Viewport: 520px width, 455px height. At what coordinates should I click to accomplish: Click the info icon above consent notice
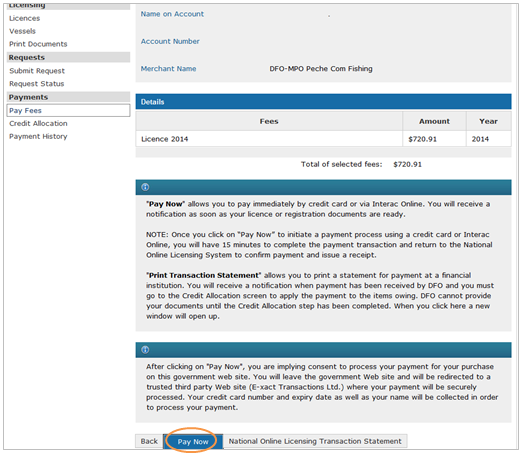point(145,350)
